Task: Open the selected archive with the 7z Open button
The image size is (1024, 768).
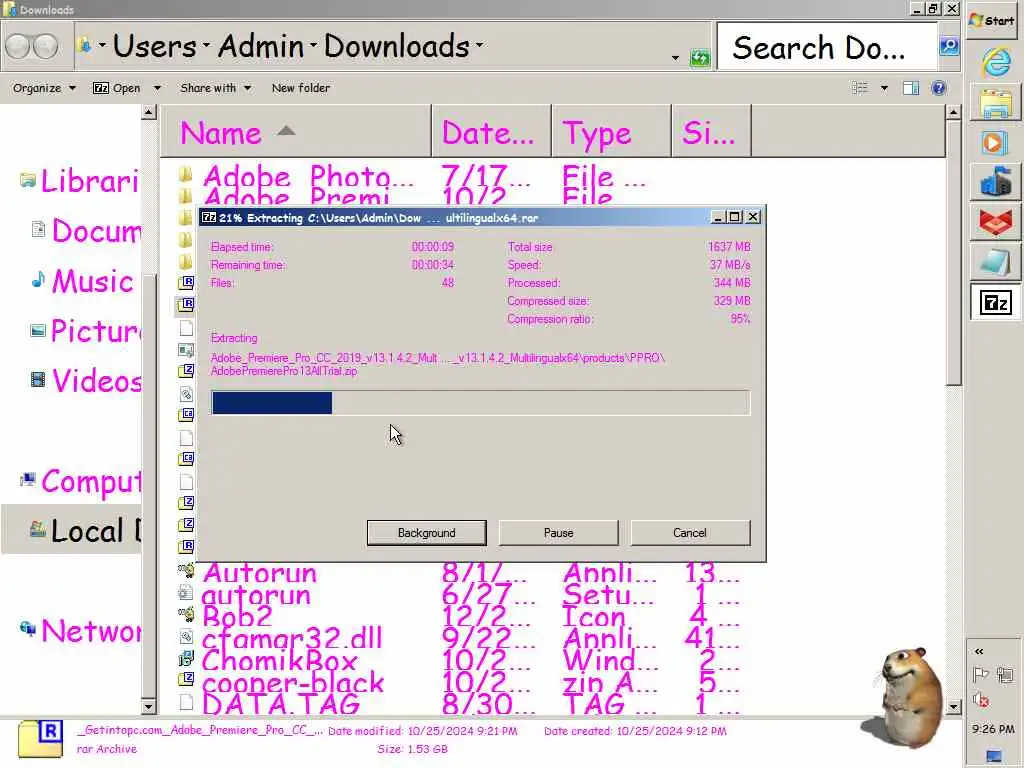Action: click(x=117, y=88)
